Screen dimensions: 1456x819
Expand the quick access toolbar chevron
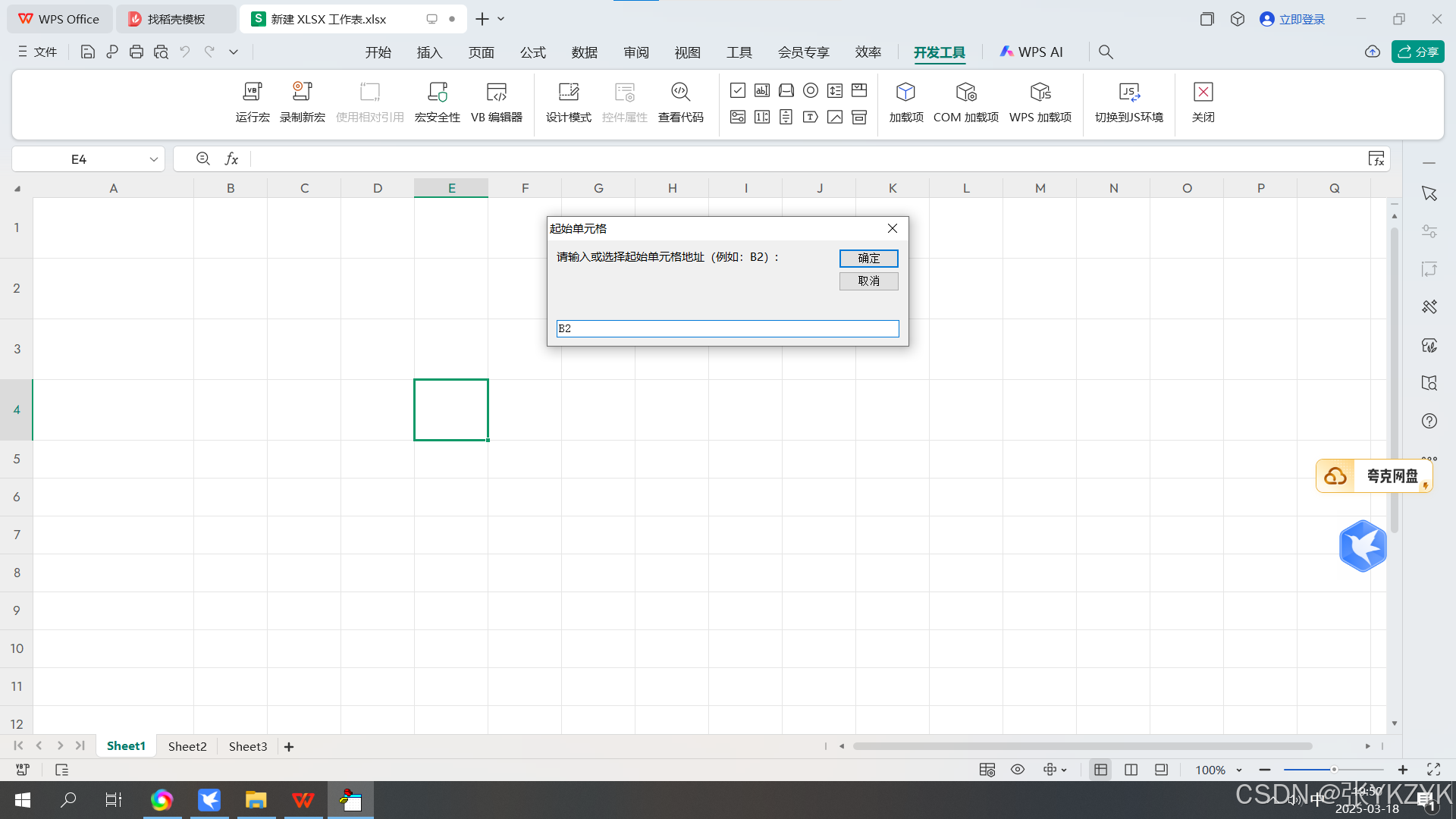pos(234,52)
